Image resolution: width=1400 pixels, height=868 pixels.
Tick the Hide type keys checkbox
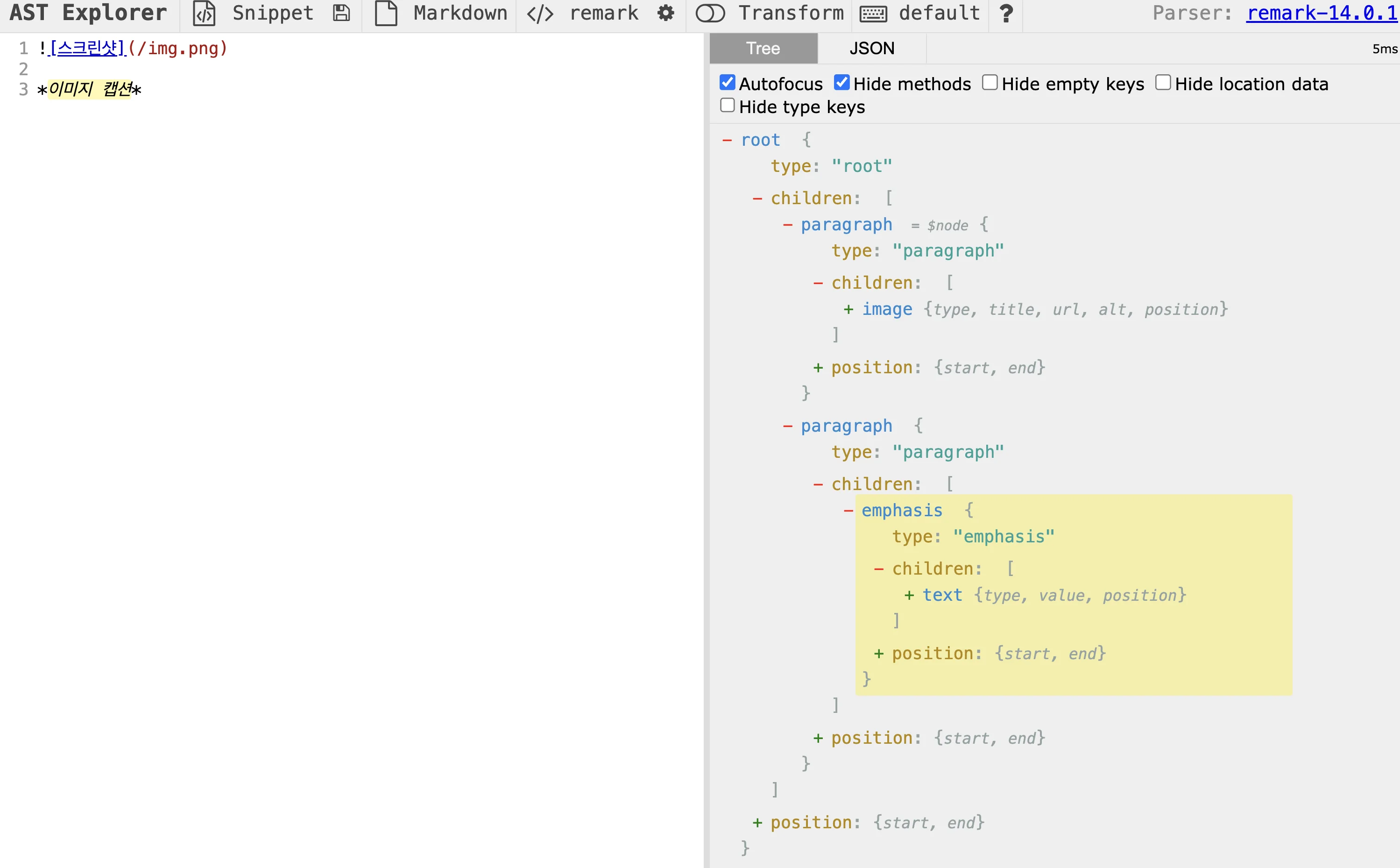[727, 106]
